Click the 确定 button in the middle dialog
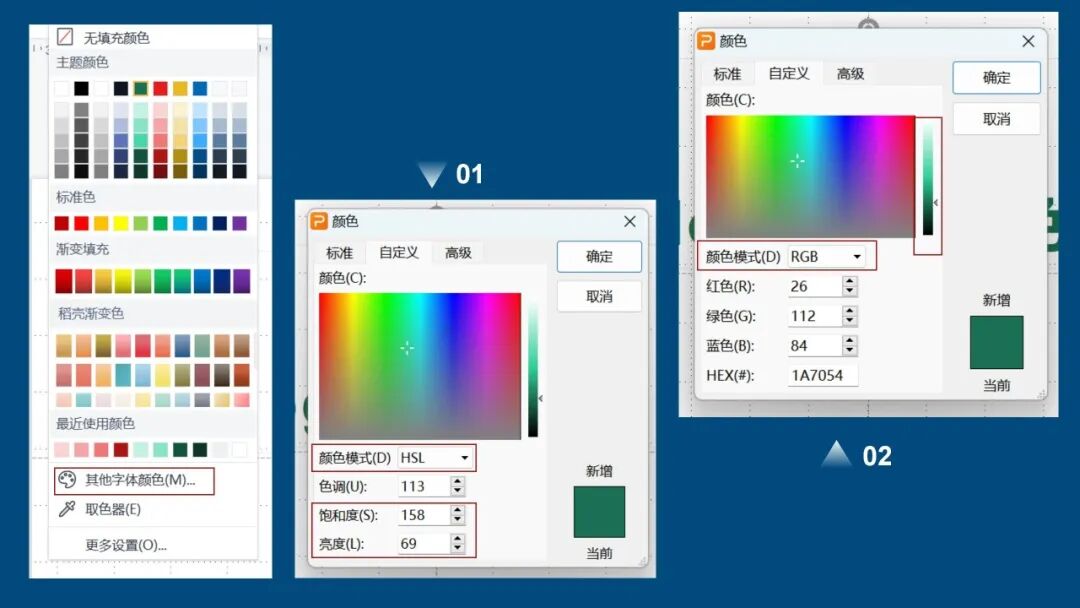Viewport: 1080px width, 608px height. 598,257
